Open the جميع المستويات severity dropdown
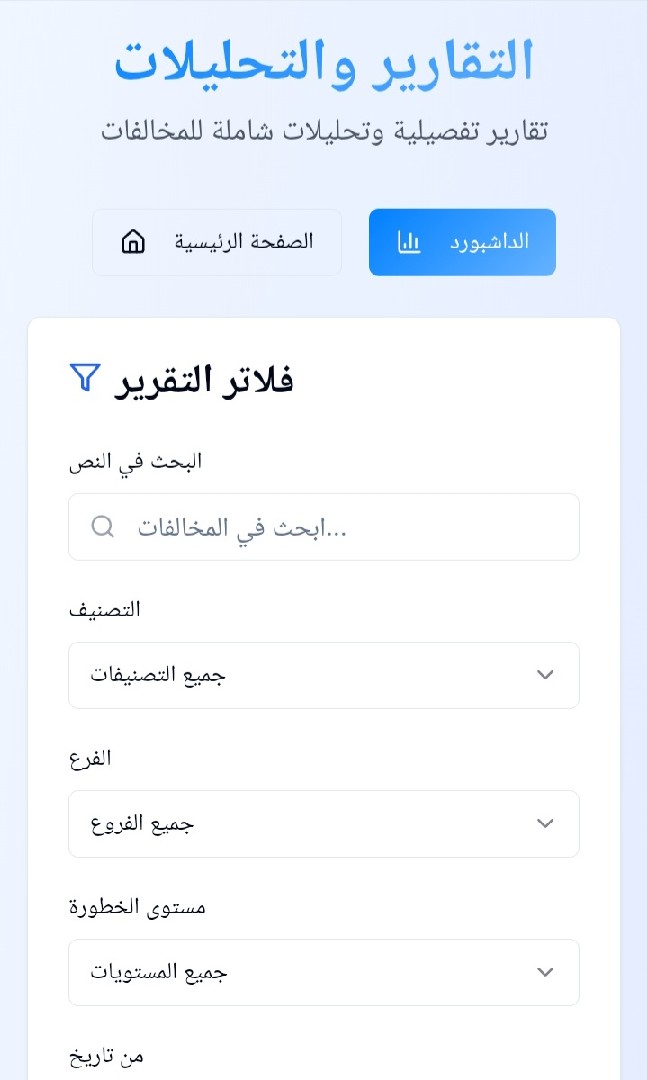 324,971
